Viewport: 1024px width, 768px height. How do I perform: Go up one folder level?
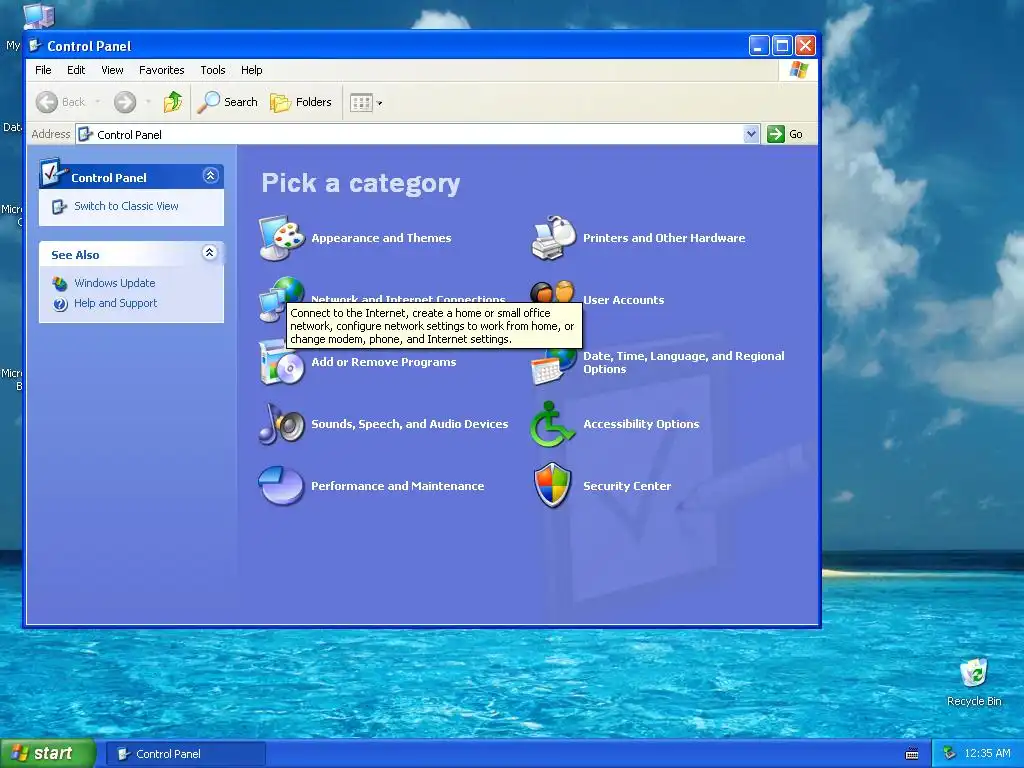[x=173, y=102]
